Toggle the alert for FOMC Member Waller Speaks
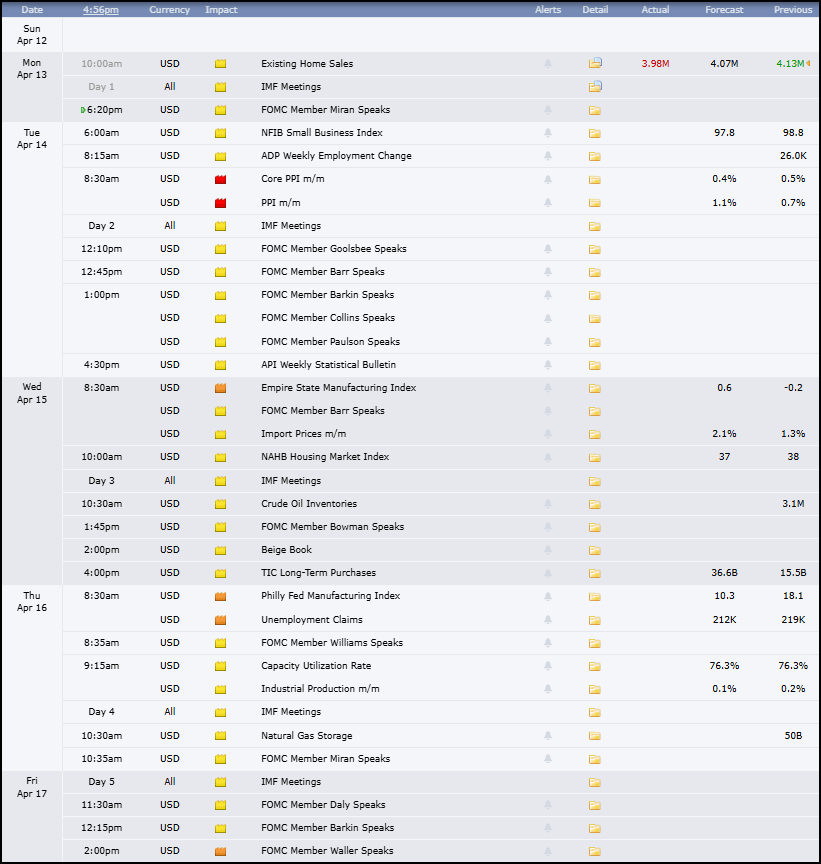This screenshot has height=864, width=821. point(547,851)
